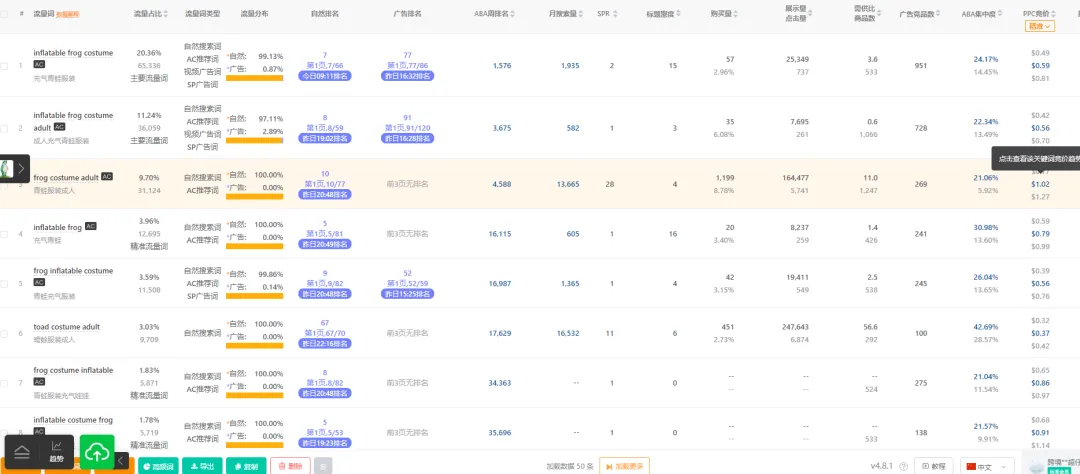
Task: Click the 今日09:11排名 badge
Action: (x=324, y=76)
